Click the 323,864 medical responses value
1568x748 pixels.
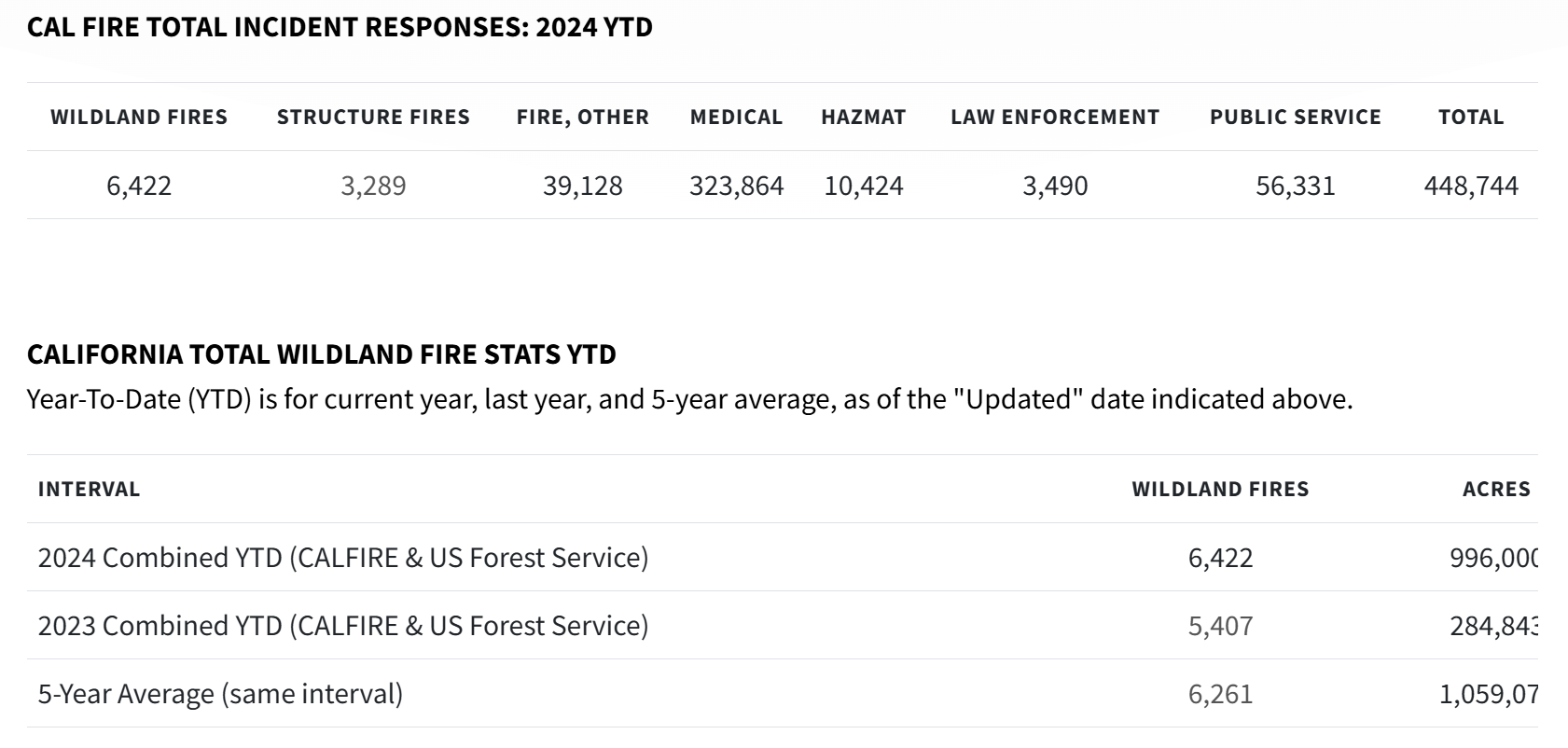click(736, 186)
